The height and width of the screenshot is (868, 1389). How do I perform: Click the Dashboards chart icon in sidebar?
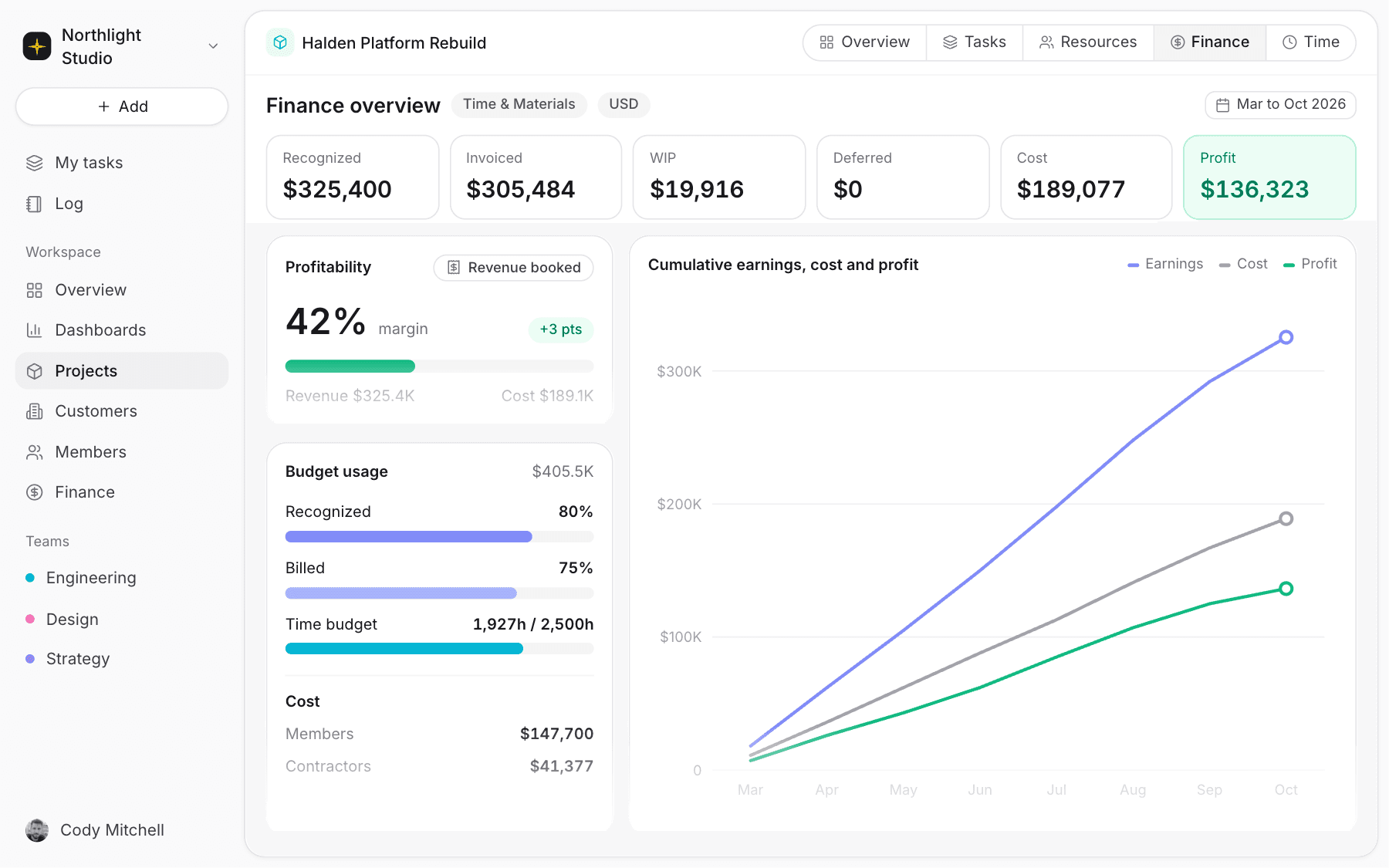click(x=35, y=330)
